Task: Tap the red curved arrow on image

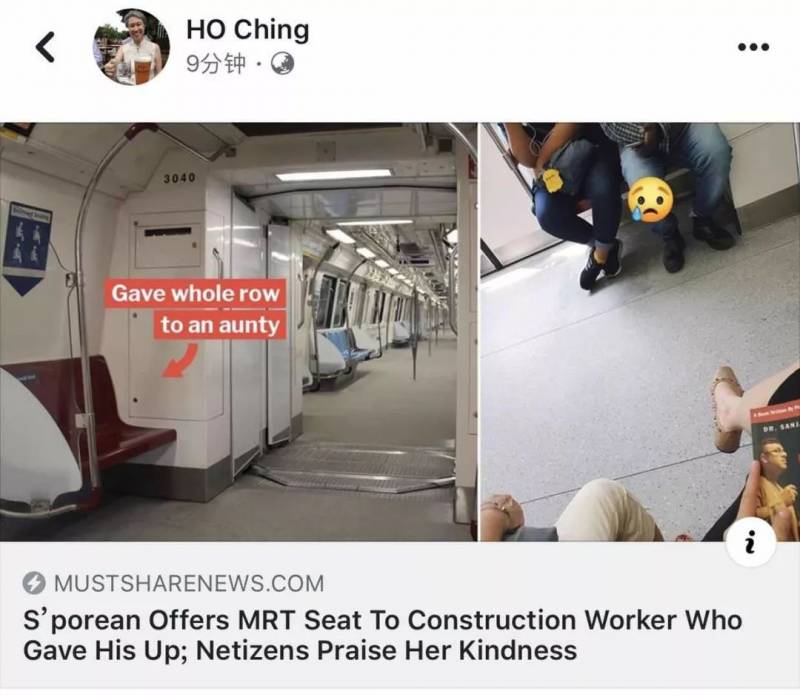Action: pos(180,361)
